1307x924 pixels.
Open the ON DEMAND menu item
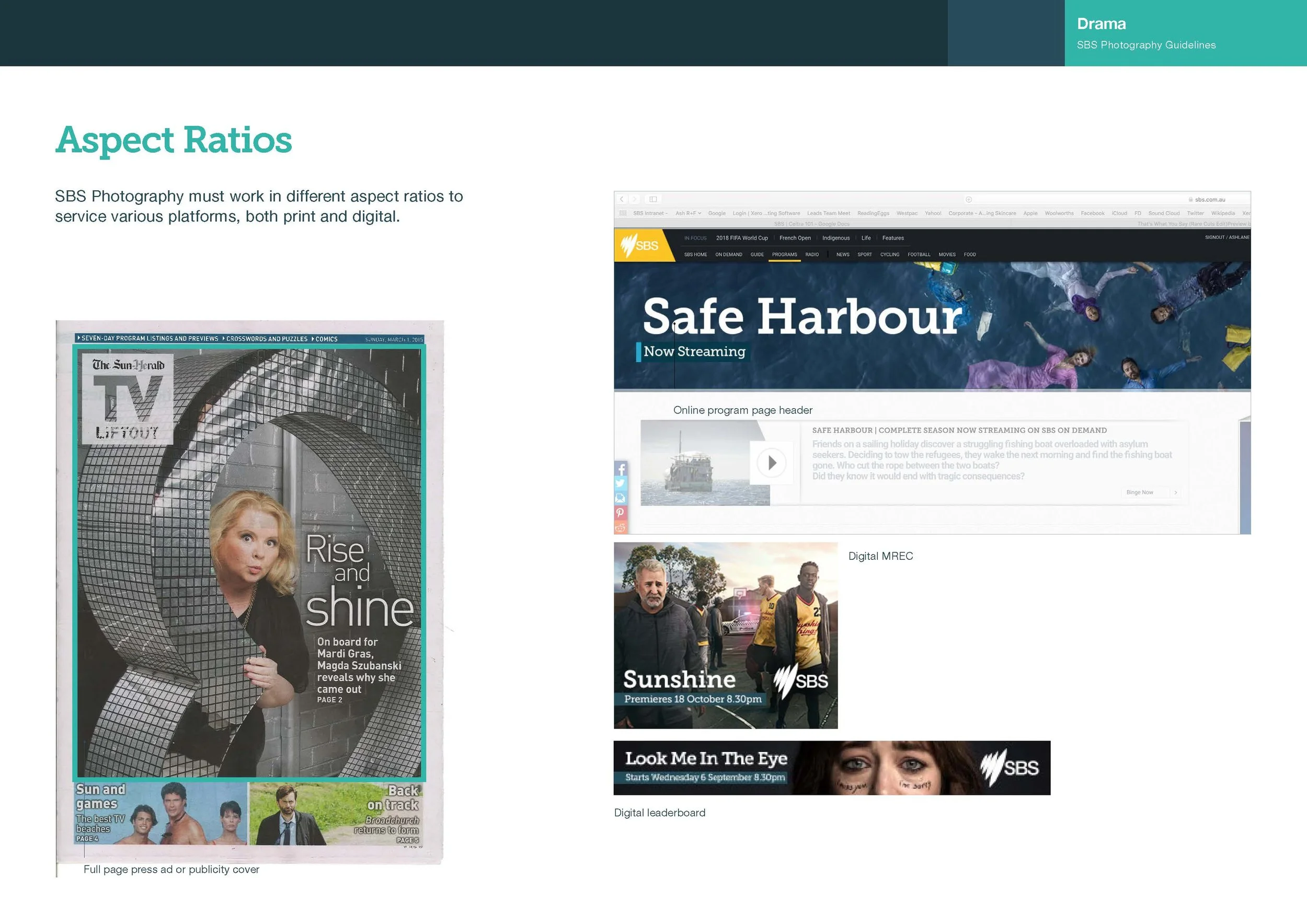coord(729,255)
